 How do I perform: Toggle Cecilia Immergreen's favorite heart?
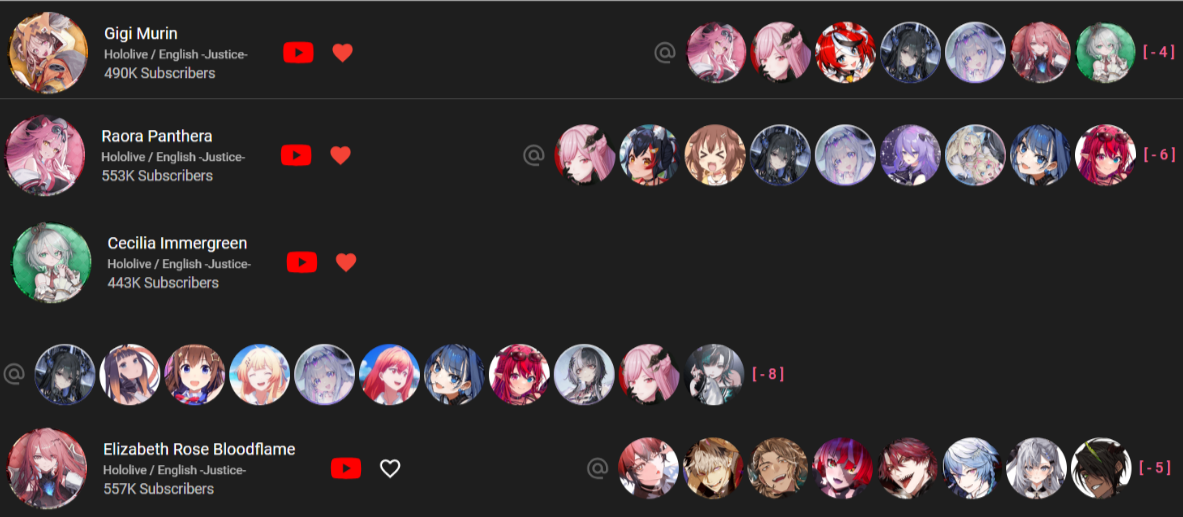[x=346, y=263]
